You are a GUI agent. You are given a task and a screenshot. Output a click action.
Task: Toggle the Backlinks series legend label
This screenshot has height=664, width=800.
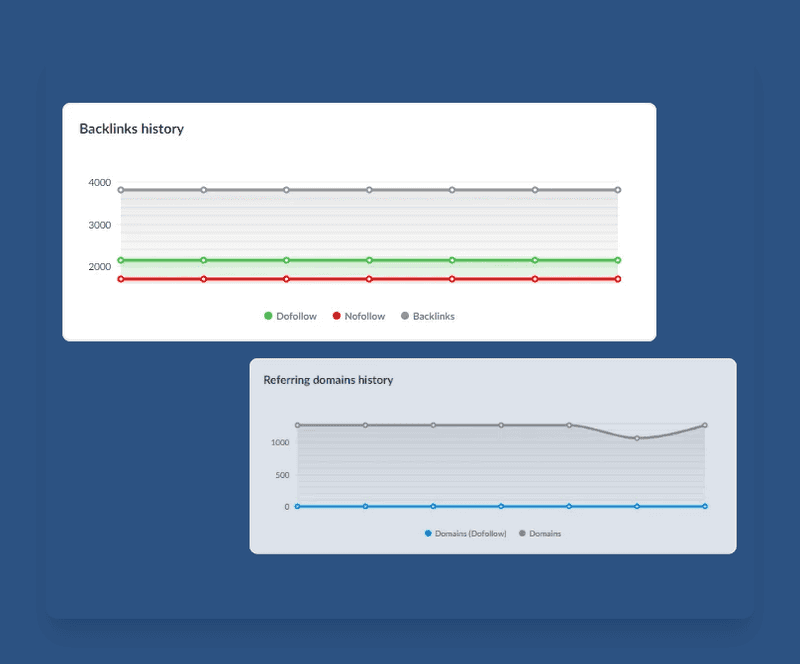(x=434, y=316)
